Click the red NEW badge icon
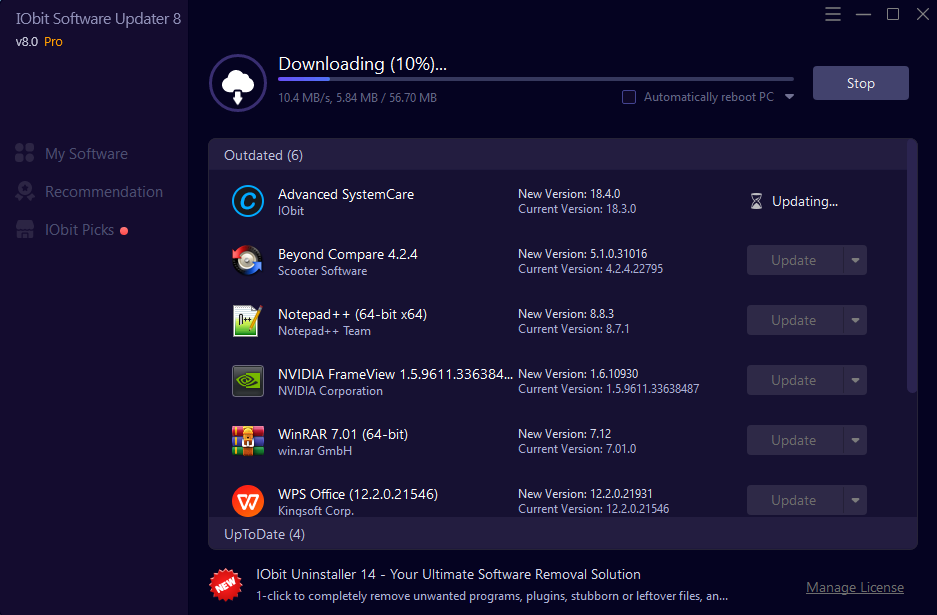Viewport: 937px width, 615px height. point(226,585)
